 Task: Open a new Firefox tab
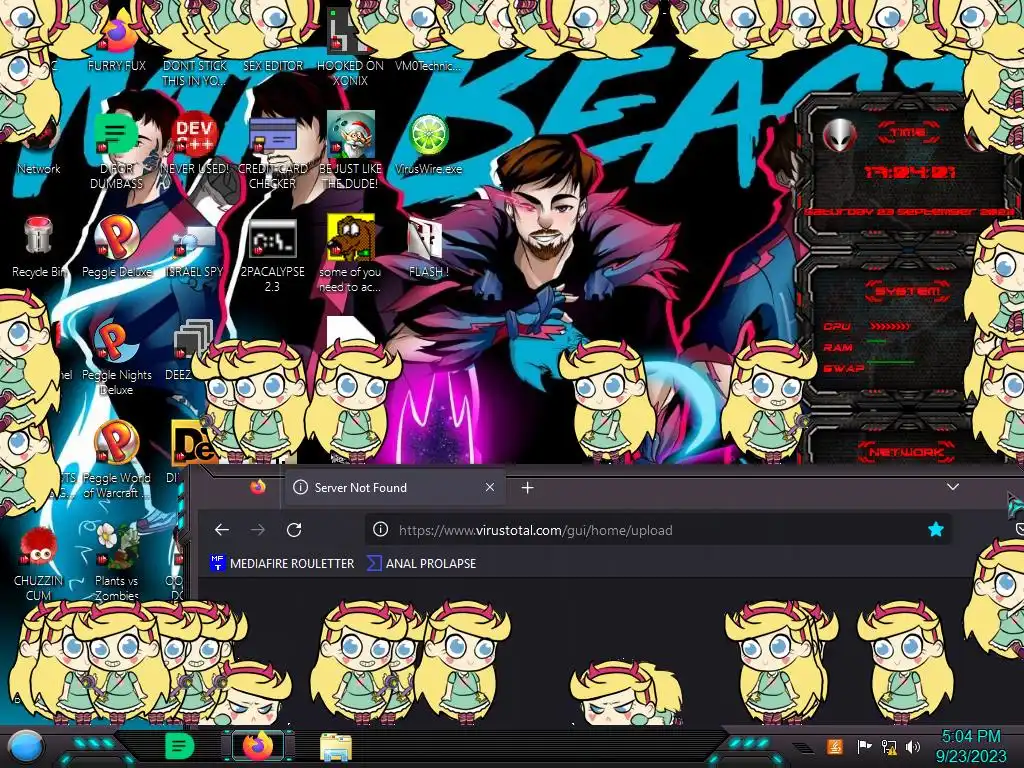[528, 488]
